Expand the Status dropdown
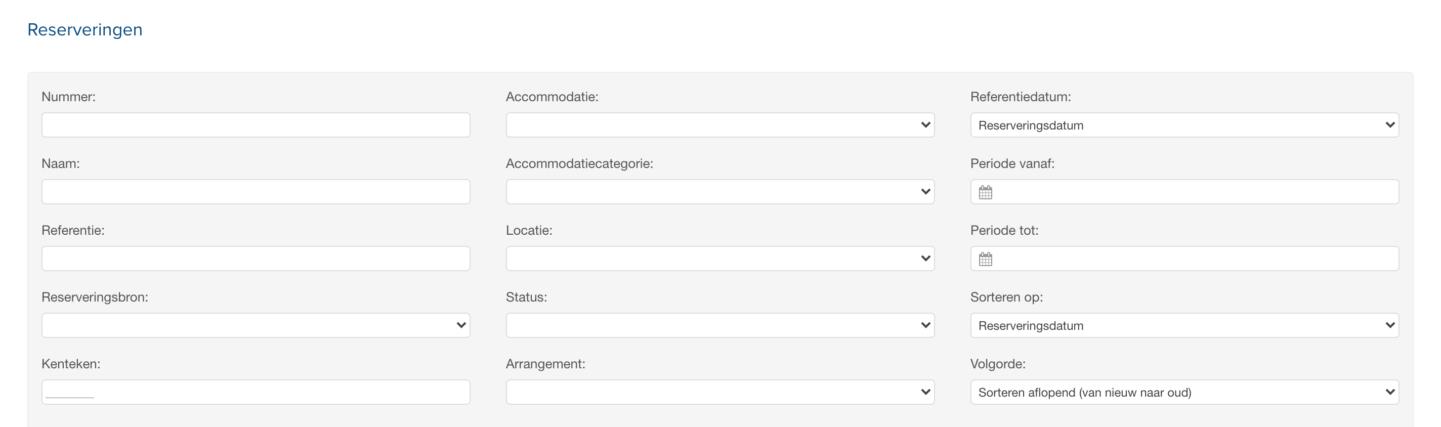The height and width of the screenshot is (427, 1441). point(720,326)
